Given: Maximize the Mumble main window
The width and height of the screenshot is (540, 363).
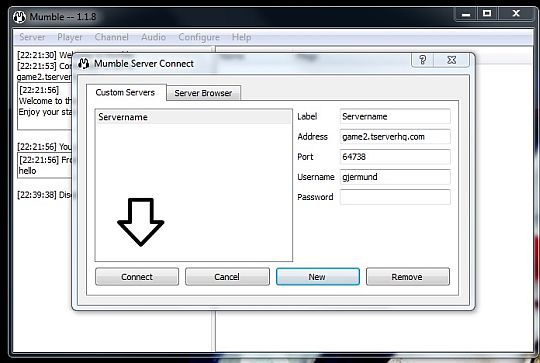Looking at the screenshot, I should click(x=487, y=14).
